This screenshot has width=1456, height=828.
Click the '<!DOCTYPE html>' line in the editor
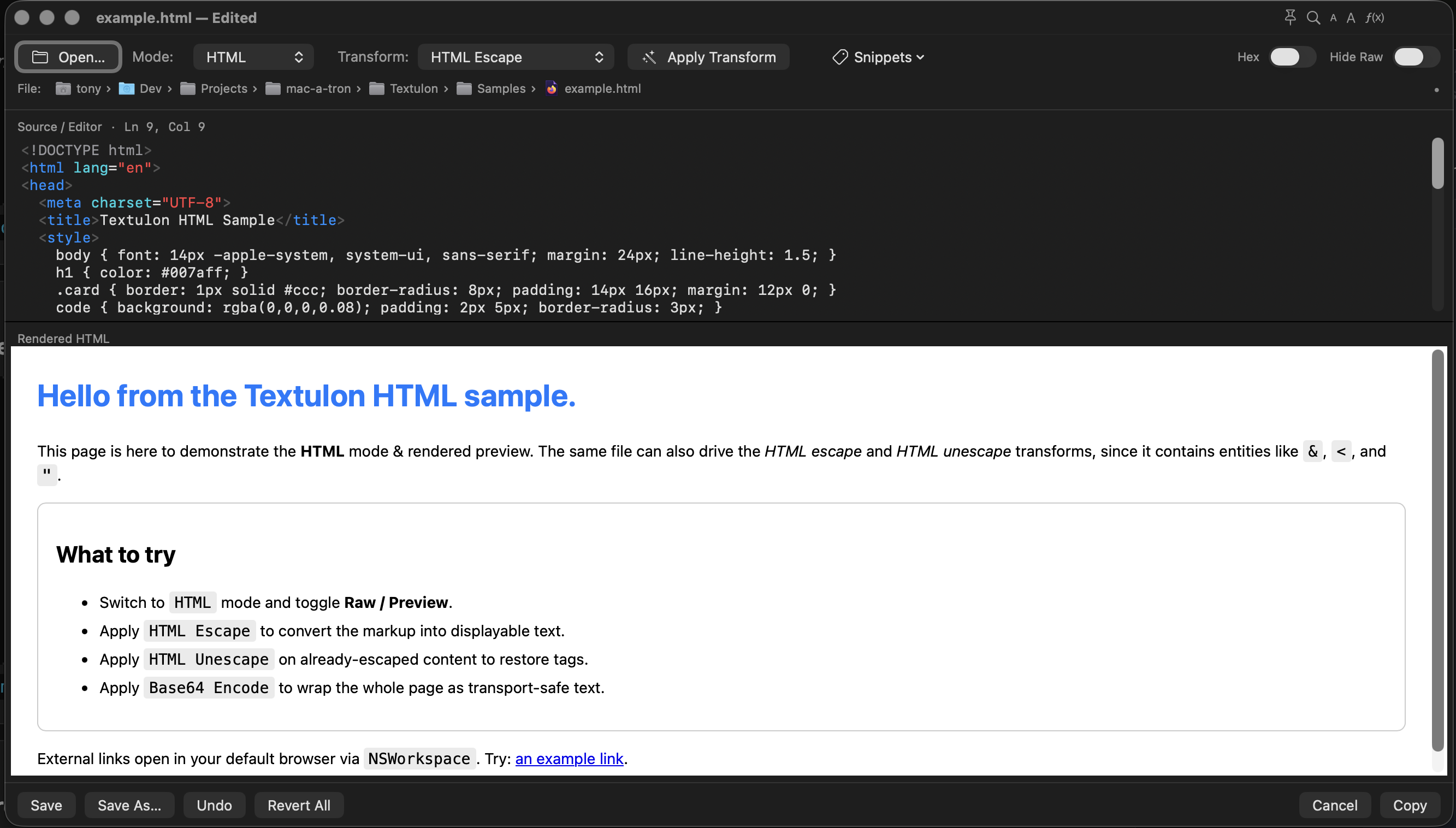pyautogui.click(x=86, y=150)
